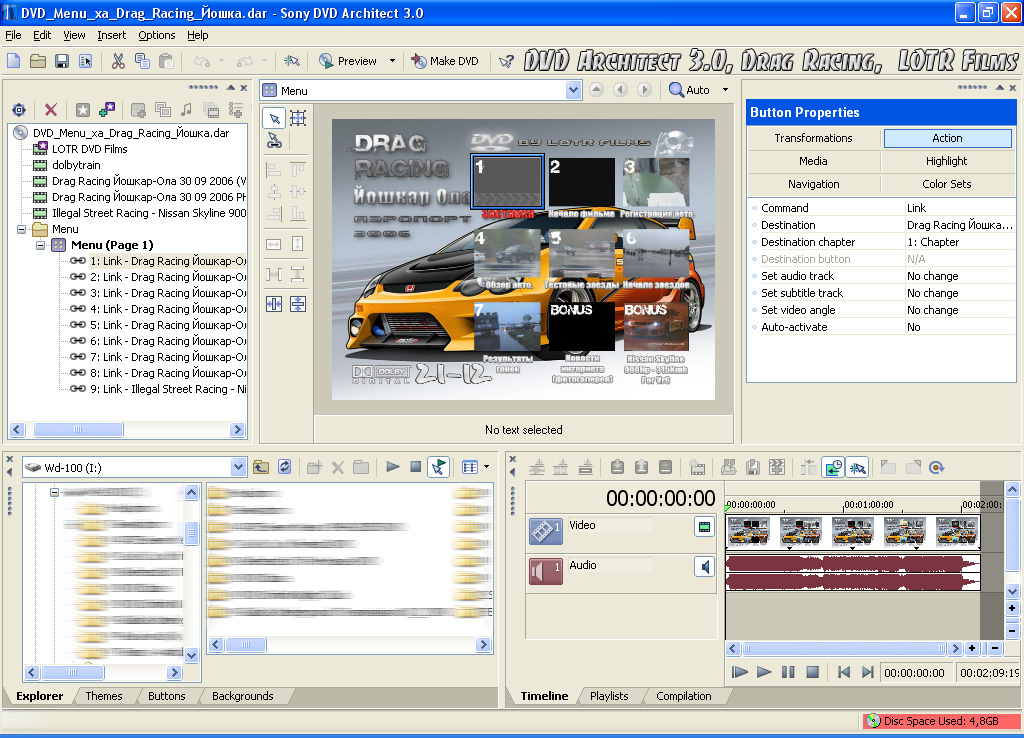Copy selection using the Copy icon

click(x=142, y=61)
